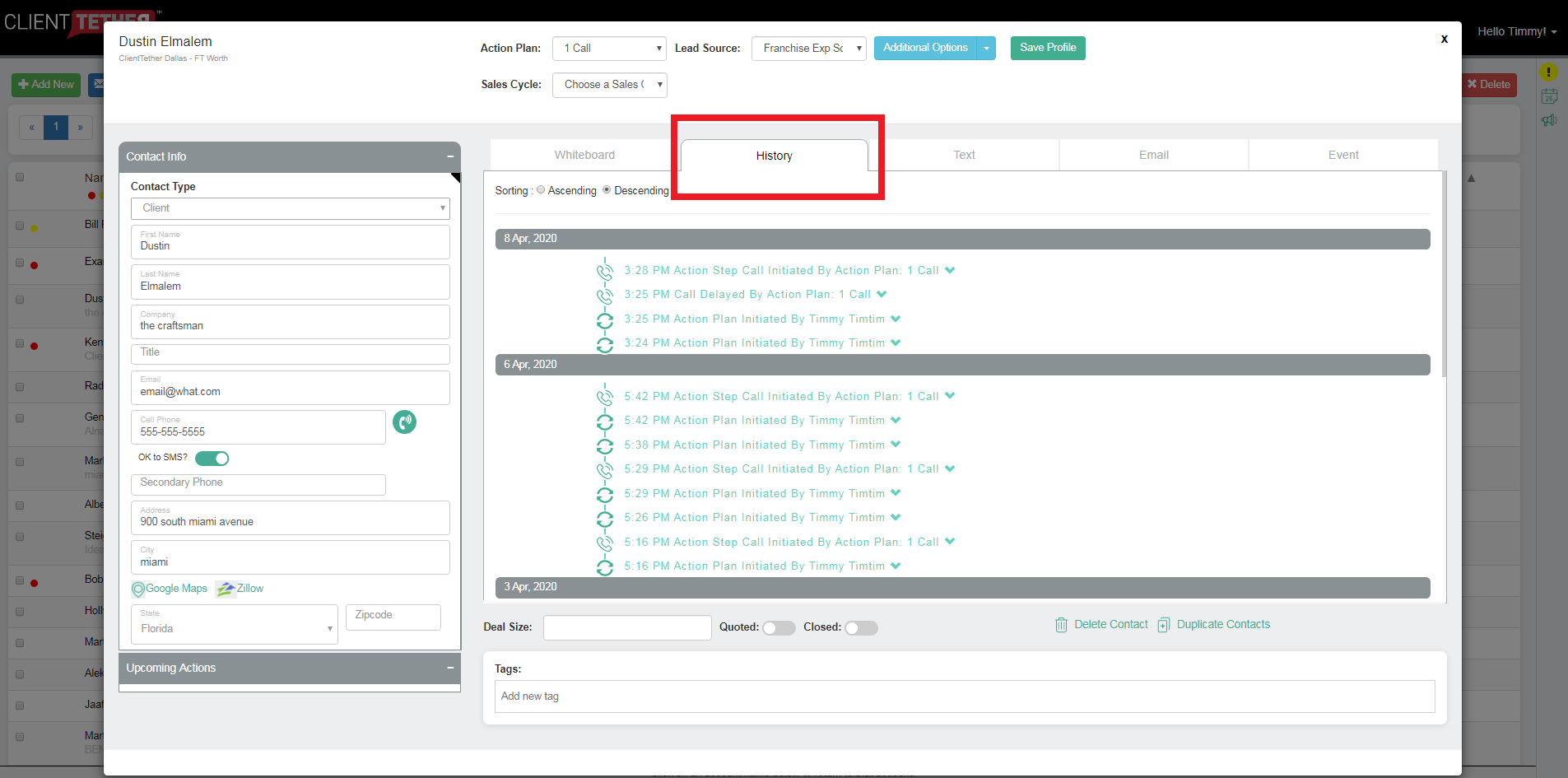Toggle the OK to SMS switch
This screenshot has height=778, width=1568.
point(212,459)
